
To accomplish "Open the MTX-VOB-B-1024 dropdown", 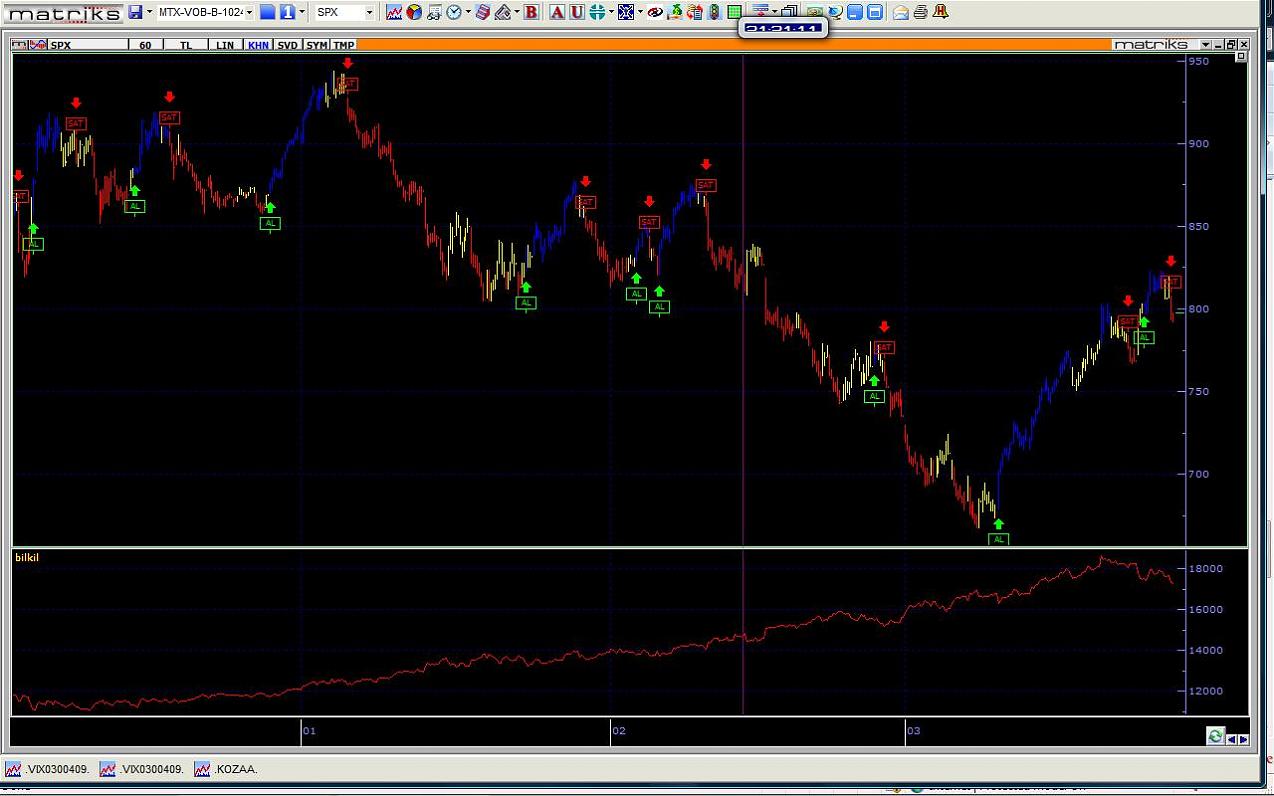I will click(x=248, y=12).
